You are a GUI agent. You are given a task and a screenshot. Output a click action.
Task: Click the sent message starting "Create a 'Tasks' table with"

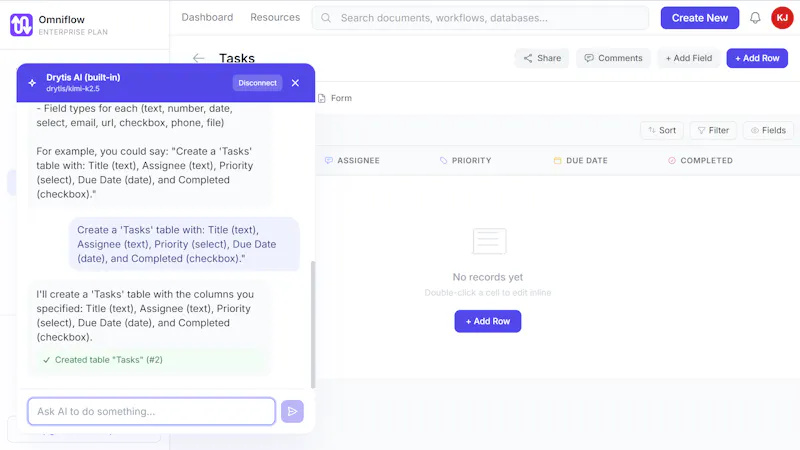[184, 244]
